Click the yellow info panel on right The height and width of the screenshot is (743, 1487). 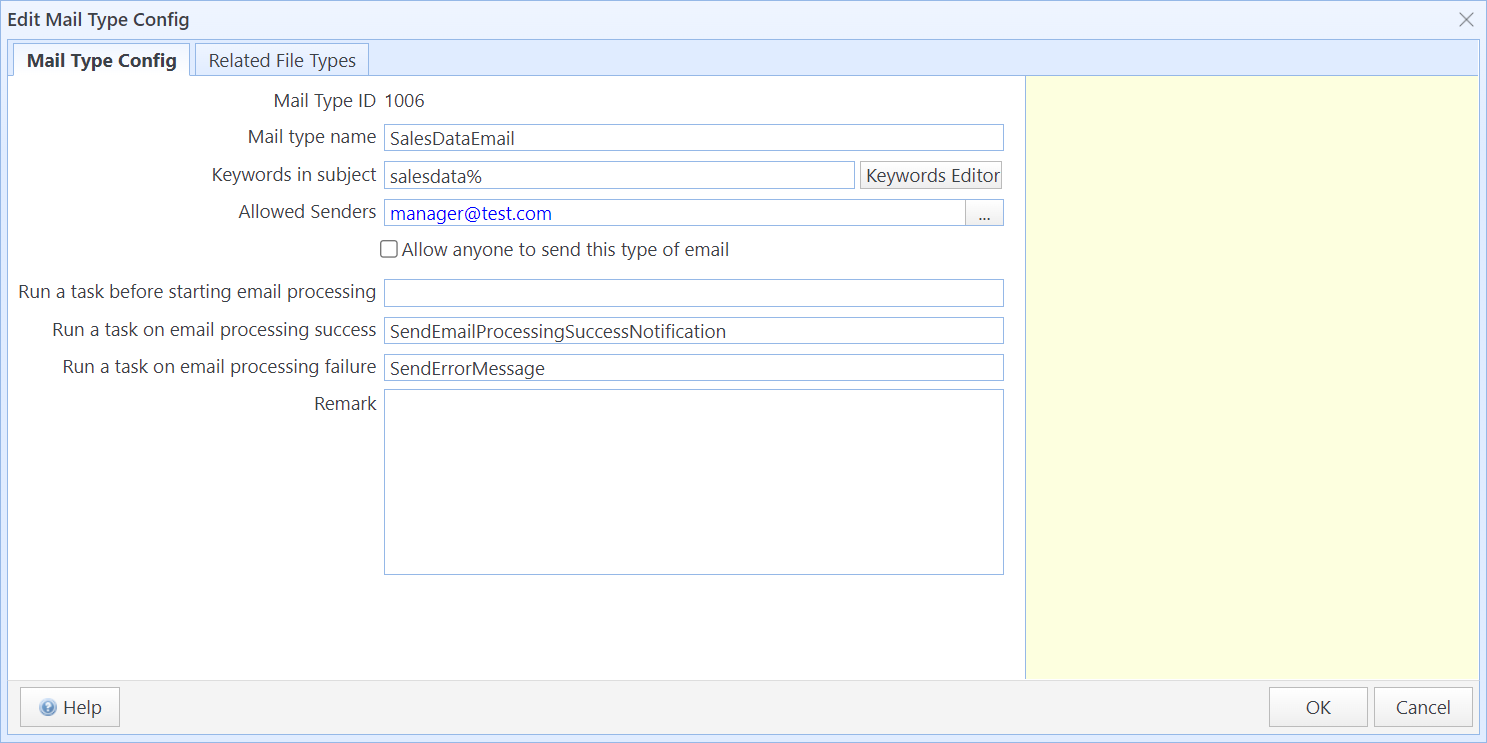[x=1252, y=378]
